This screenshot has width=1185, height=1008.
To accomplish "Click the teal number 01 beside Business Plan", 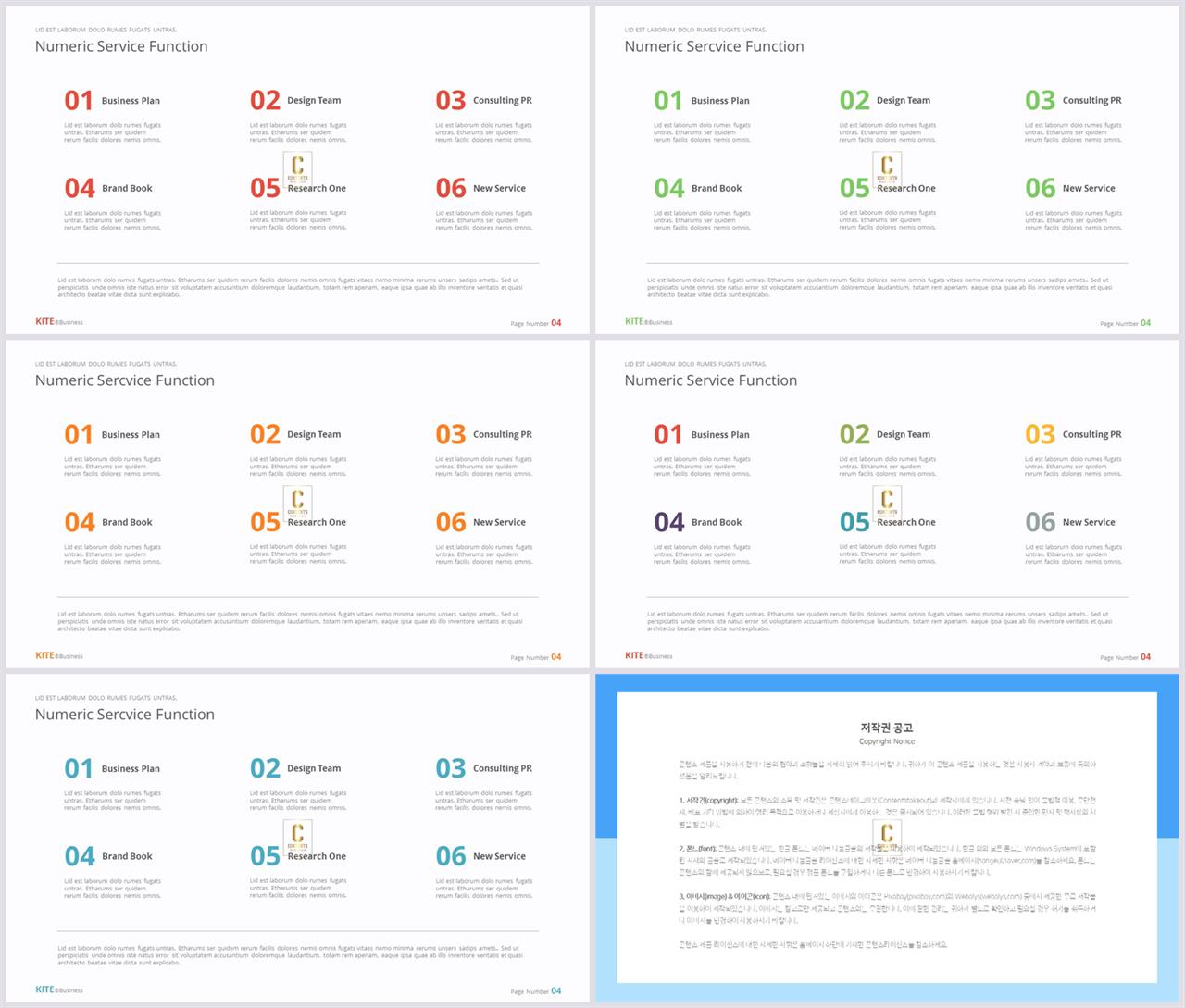I will [79, 768].
